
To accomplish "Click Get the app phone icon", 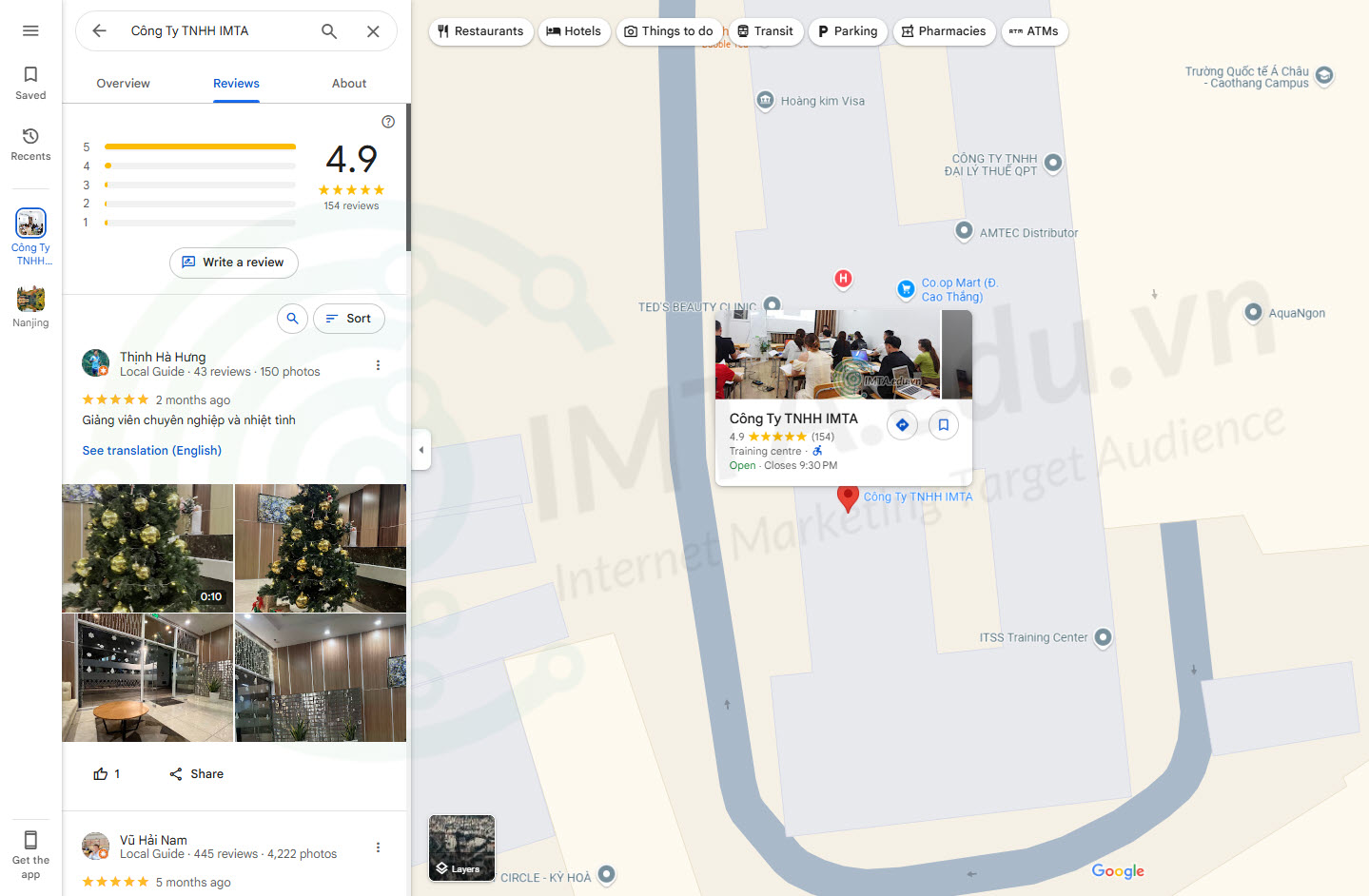I will pyautogui.click(x=30, y=840).
